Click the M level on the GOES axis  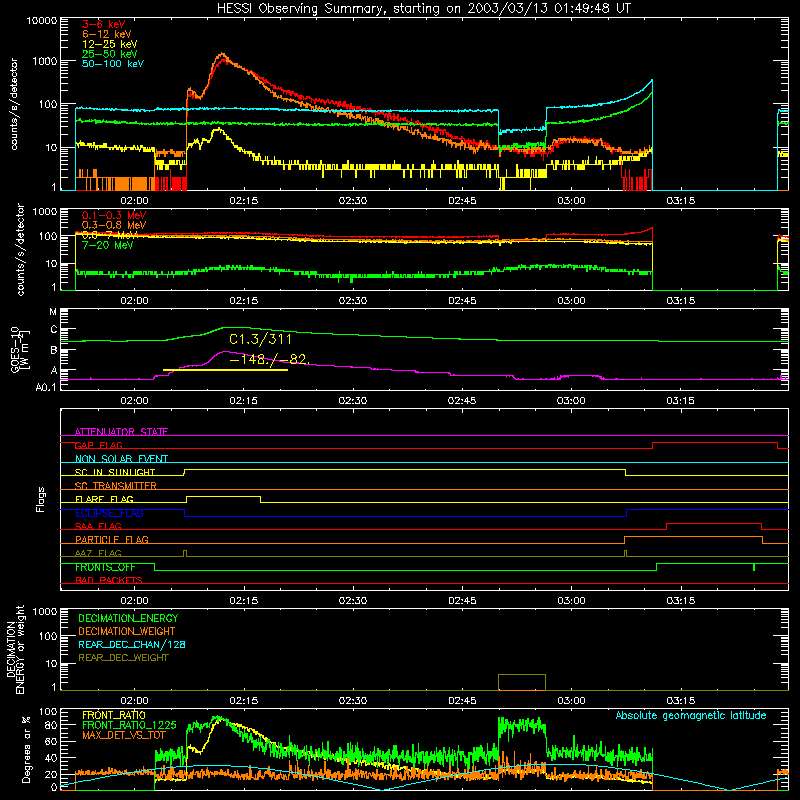[53, 312]
